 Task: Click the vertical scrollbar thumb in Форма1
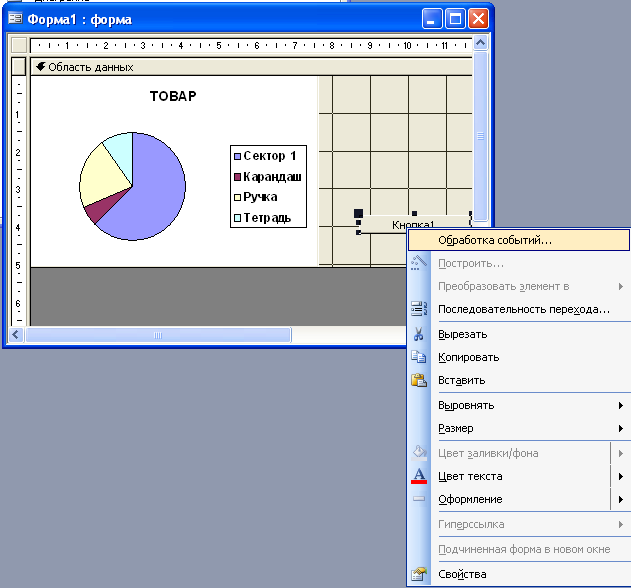tap(480, 136)
